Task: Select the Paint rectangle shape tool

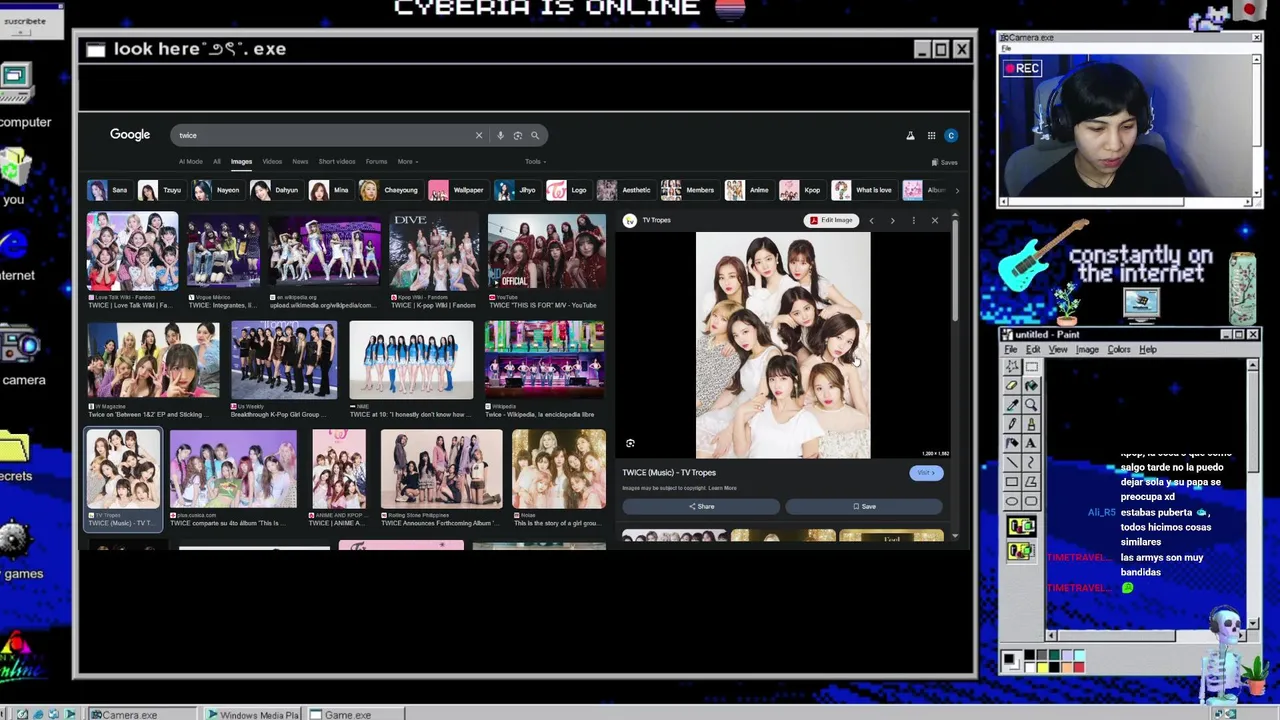Action: pos(1012,481)
